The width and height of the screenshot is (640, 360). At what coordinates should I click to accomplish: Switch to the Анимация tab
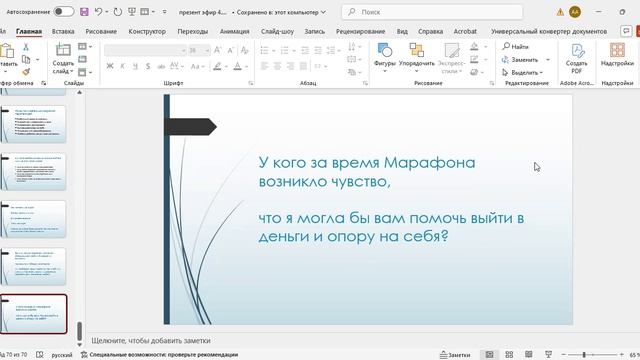(234, 31)
